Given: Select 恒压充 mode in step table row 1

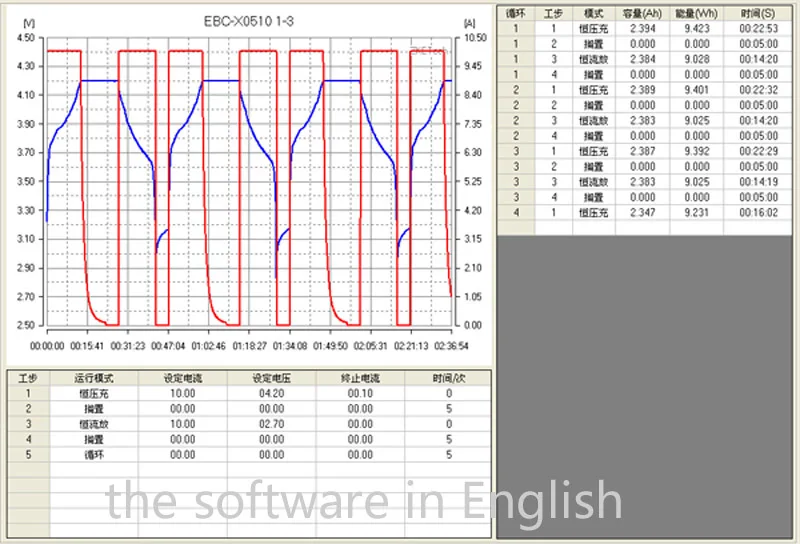Looking at the screenshot, I should [94, 394].
